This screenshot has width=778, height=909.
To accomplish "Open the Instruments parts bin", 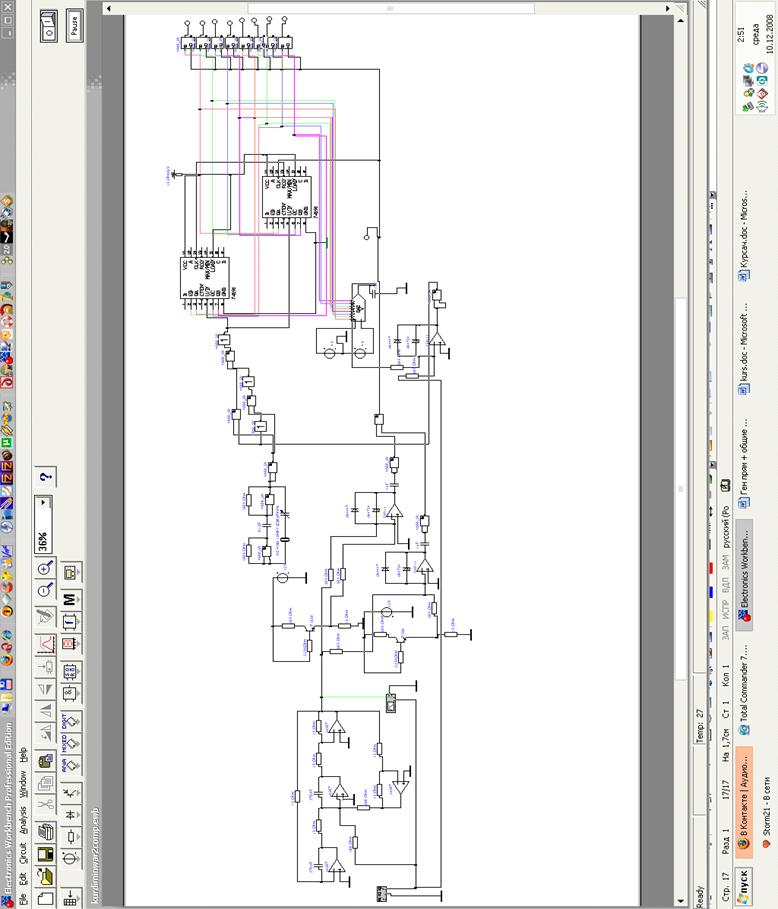I will [70, 573].
